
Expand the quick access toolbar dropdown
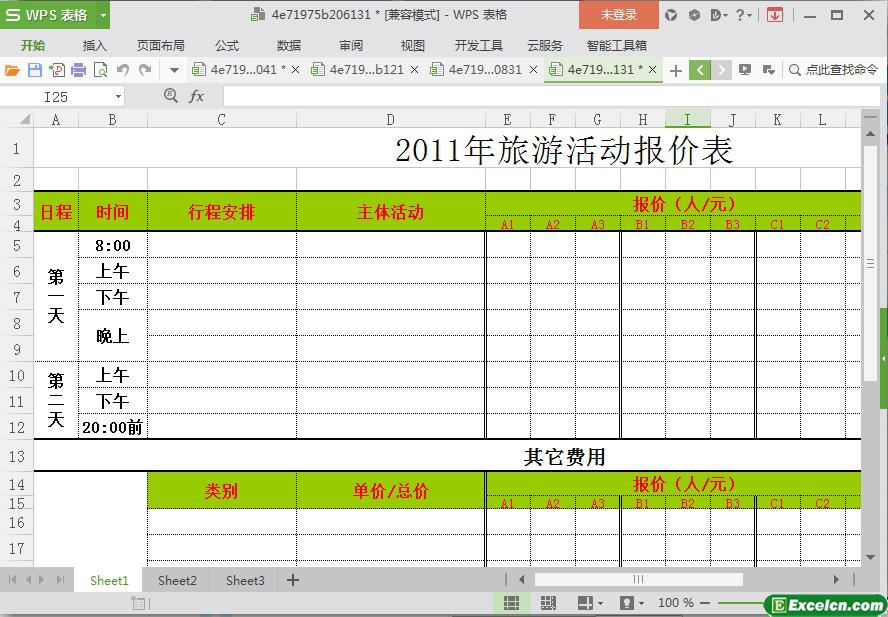(x=174, y=71)
